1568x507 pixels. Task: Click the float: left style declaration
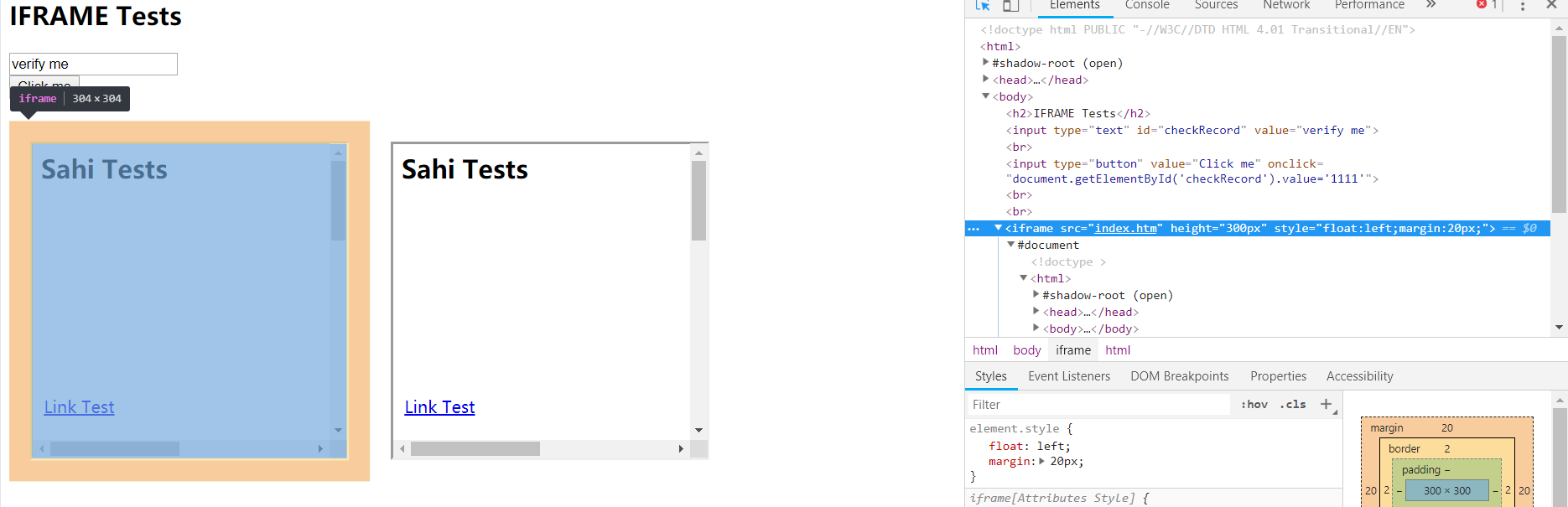(x=1030, y=446)
